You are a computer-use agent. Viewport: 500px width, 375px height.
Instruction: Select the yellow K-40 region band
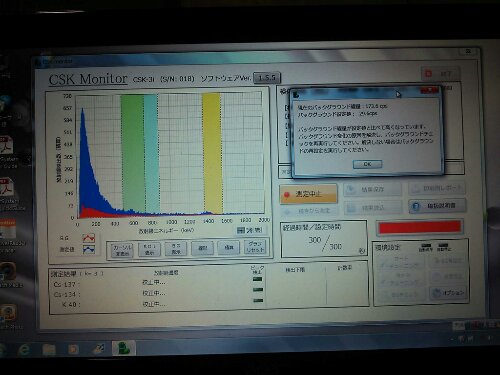(x=212, y=153)
